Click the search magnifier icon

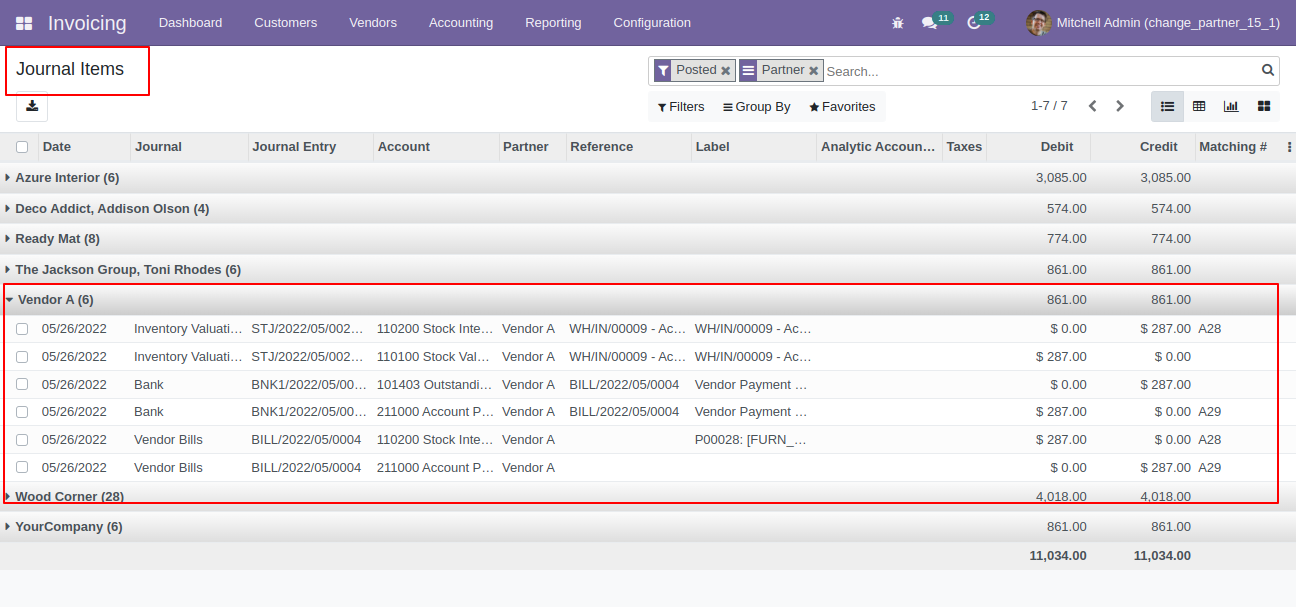point(1268,70)
